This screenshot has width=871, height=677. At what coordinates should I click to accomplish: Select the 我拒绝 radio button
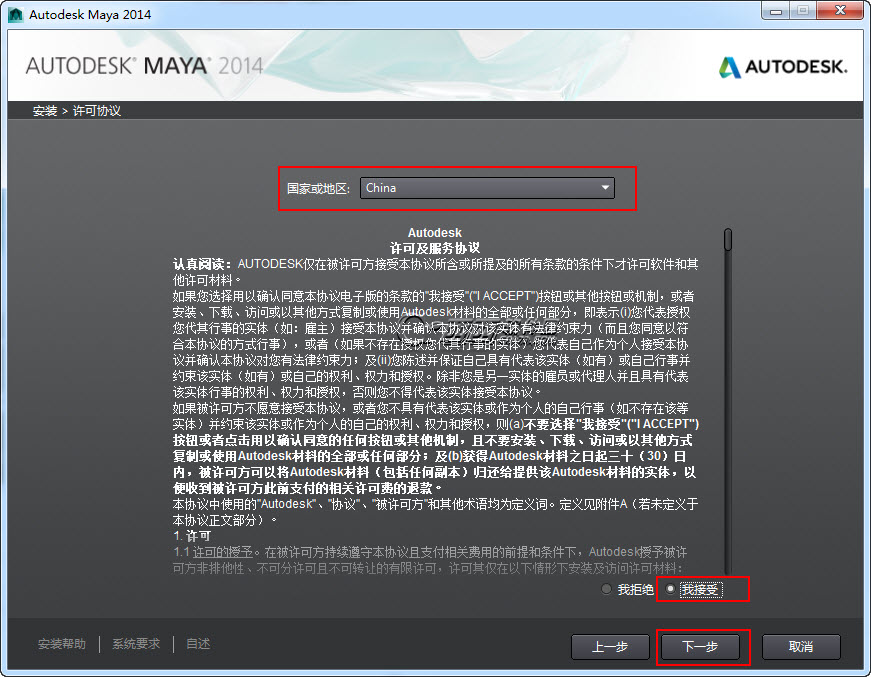point(607,589)
